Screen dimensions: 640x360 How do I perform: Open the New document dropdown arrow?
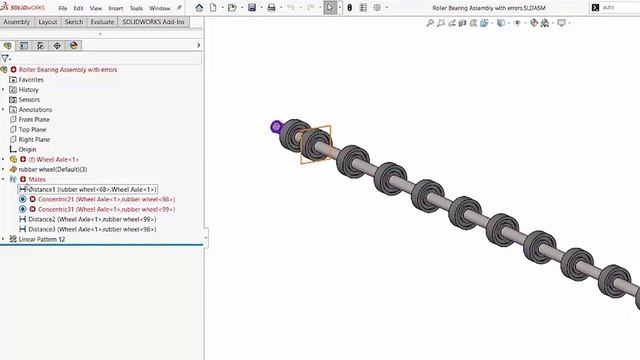222,8
